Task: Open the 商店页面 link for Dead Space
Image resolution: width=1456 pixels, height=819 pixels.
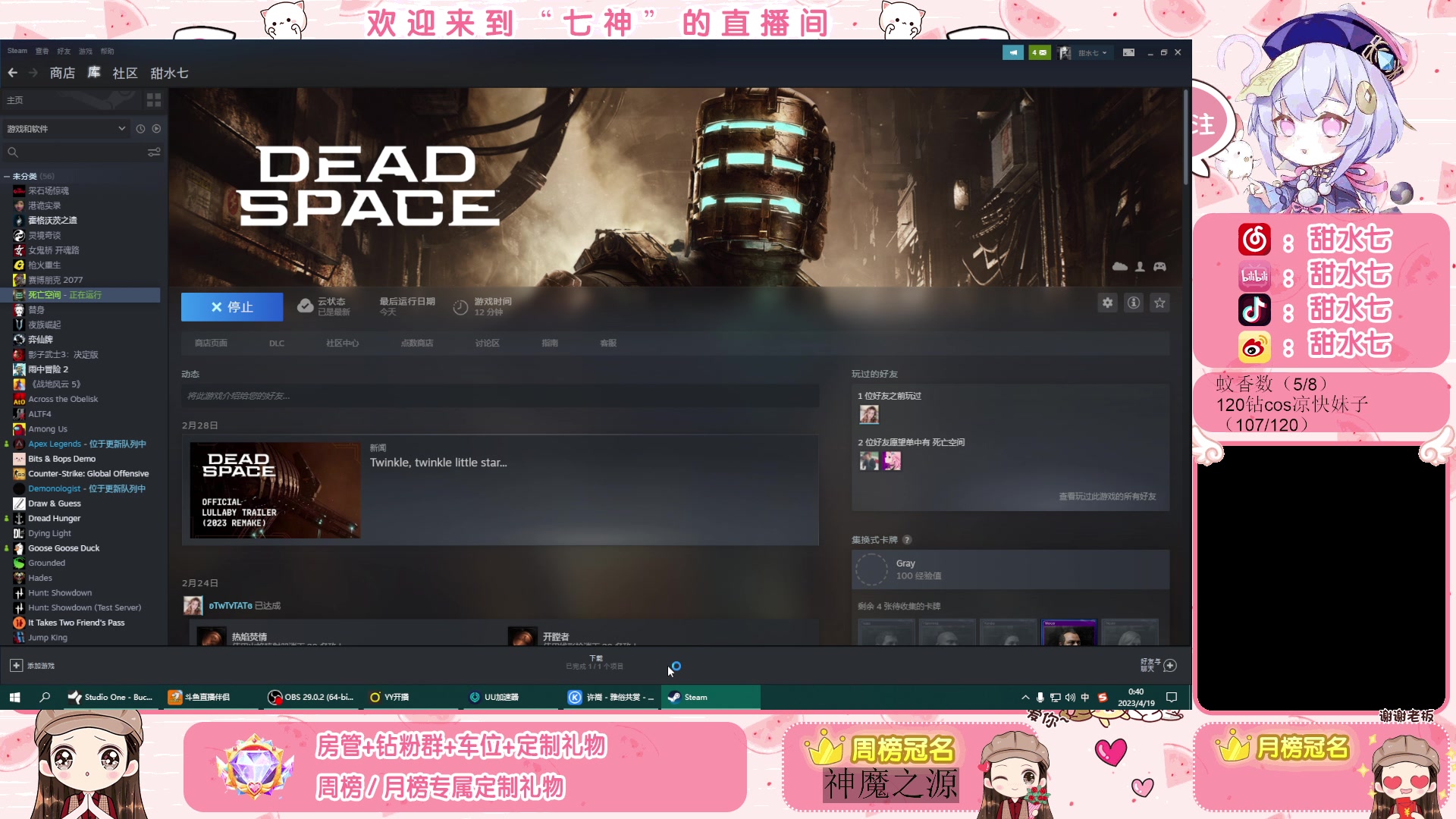Action: coord(211,344)
